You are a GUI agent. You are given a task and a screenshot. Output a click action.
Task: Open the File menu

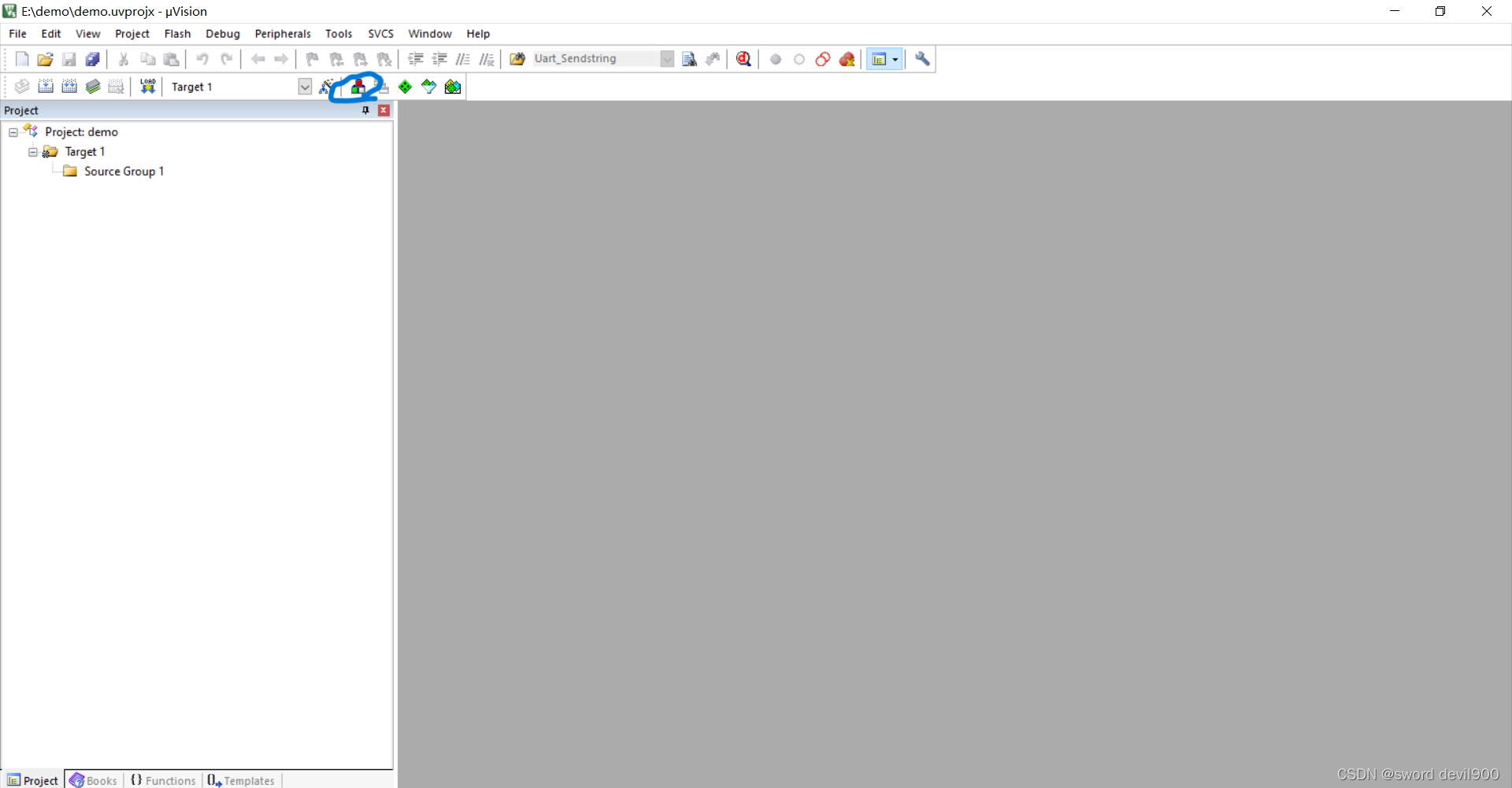pyautogui.click(x=17, y=34)
